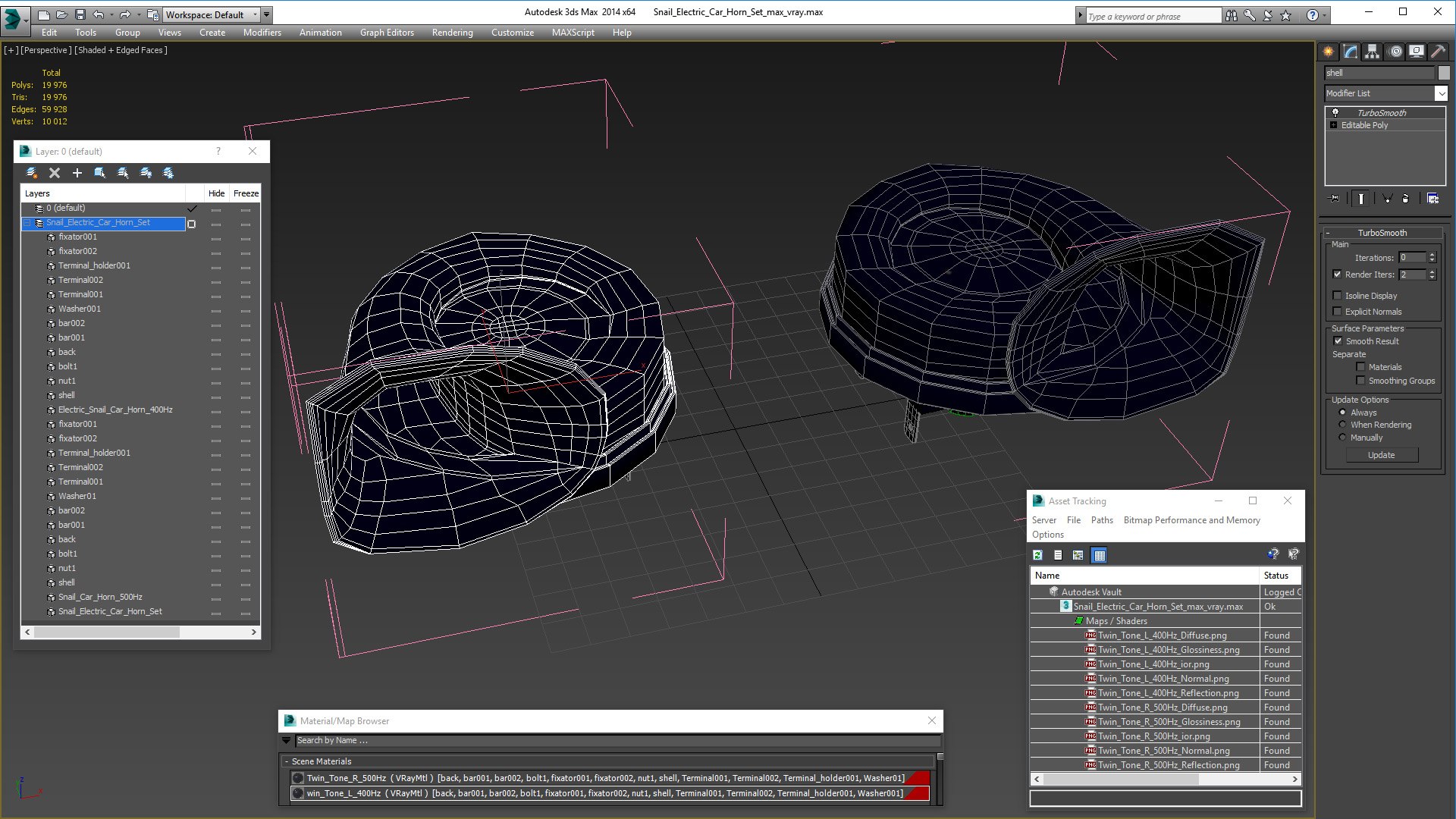Click the Update button
Image resolution: width=1456 pixels, height=819 pixels.
click(x=1381, y=455)
